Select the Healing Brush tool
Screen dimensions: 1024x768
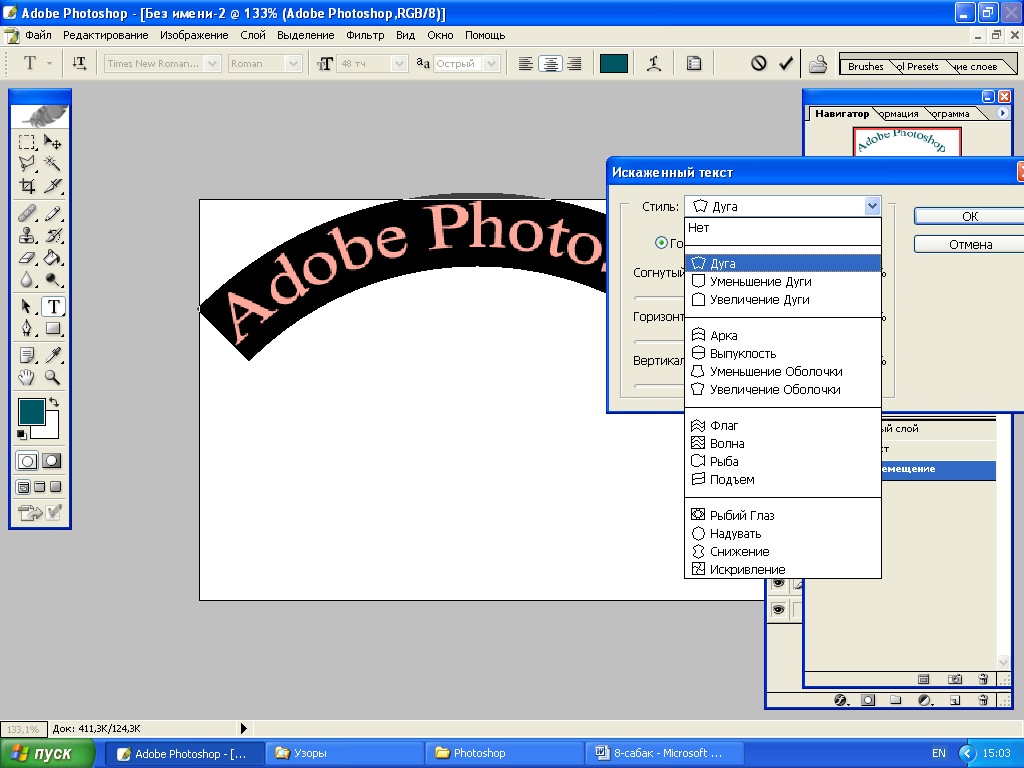27,214
